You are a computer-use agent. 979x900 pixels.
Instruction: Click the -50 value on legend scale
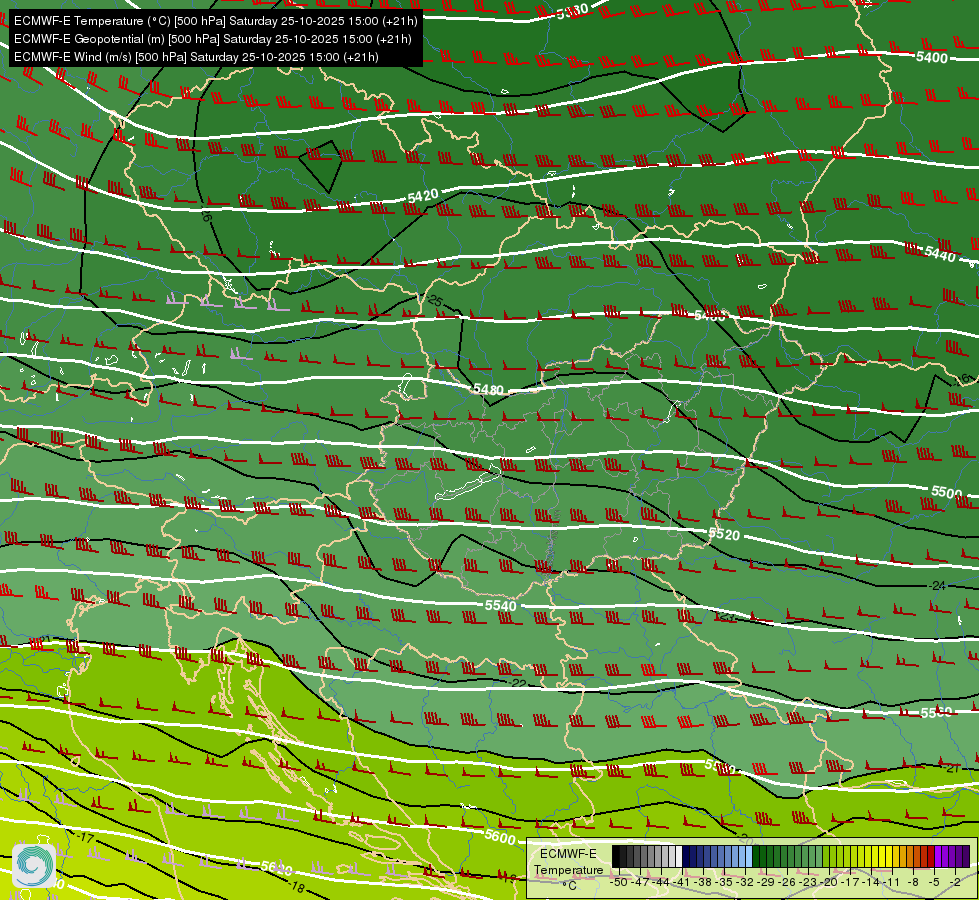click(618, 882)
